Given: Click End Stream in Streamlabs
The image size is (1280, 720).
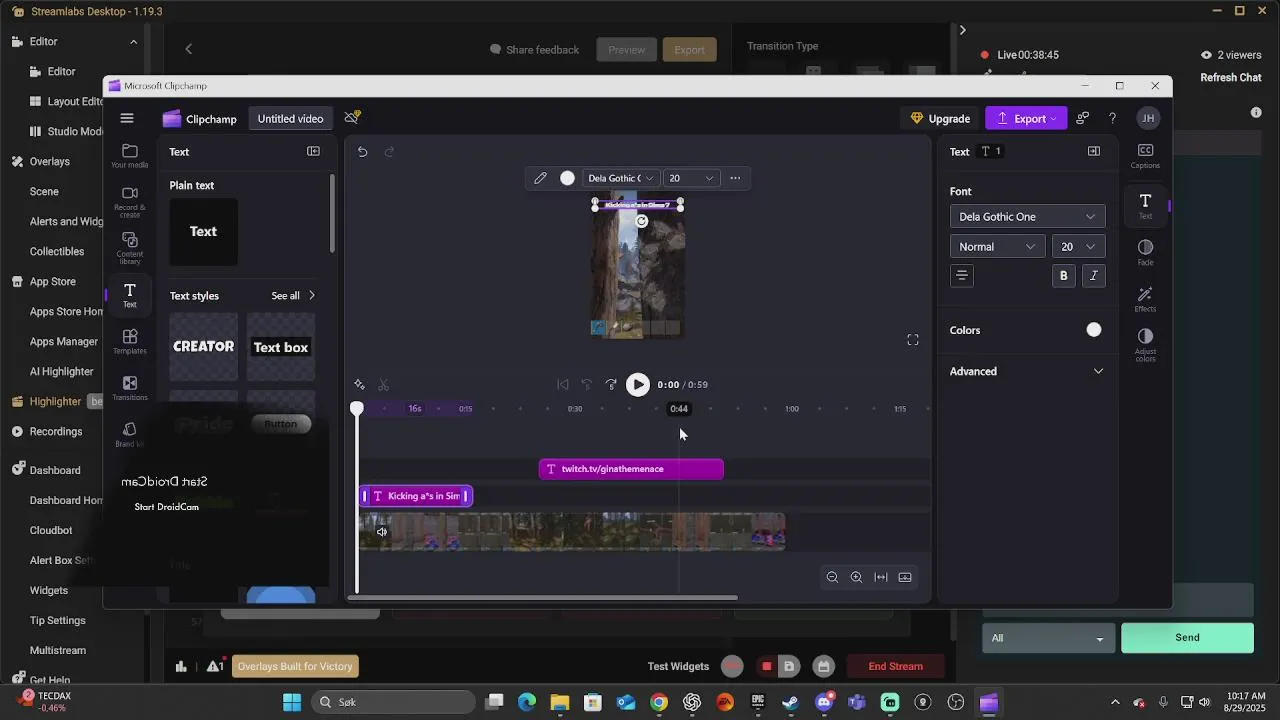Looking at the screenshot, I should point(895,666).
